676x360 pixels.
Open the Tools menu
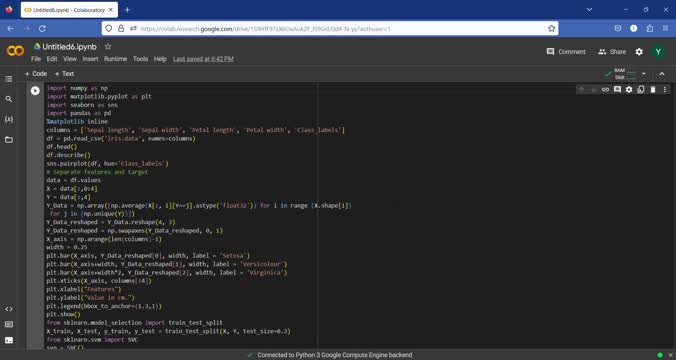(140, 59)
